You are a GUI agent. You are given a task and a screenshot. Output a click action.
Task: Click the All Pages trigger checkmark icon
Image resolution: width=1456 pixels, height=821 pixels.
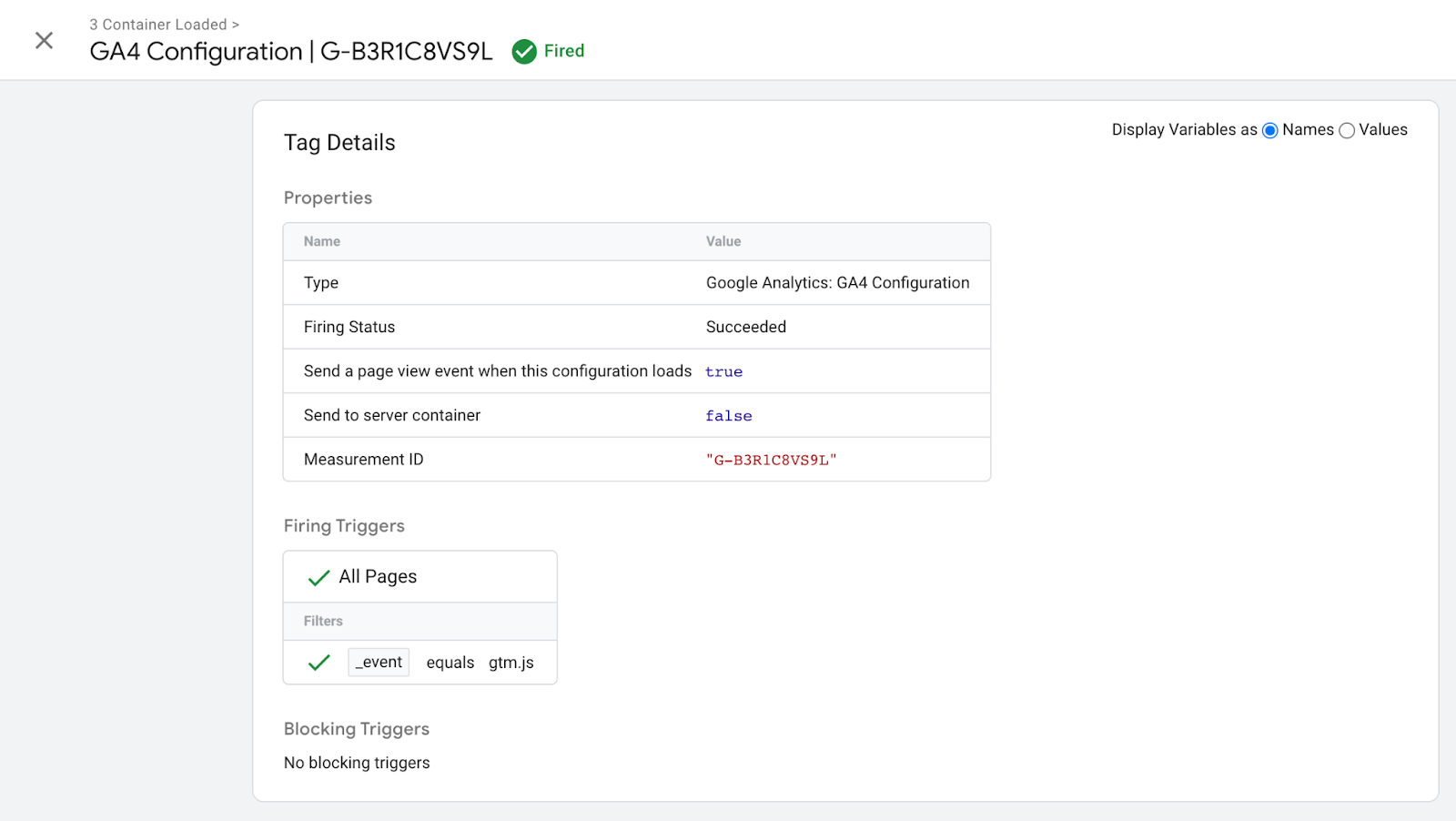tap(318, 577)
